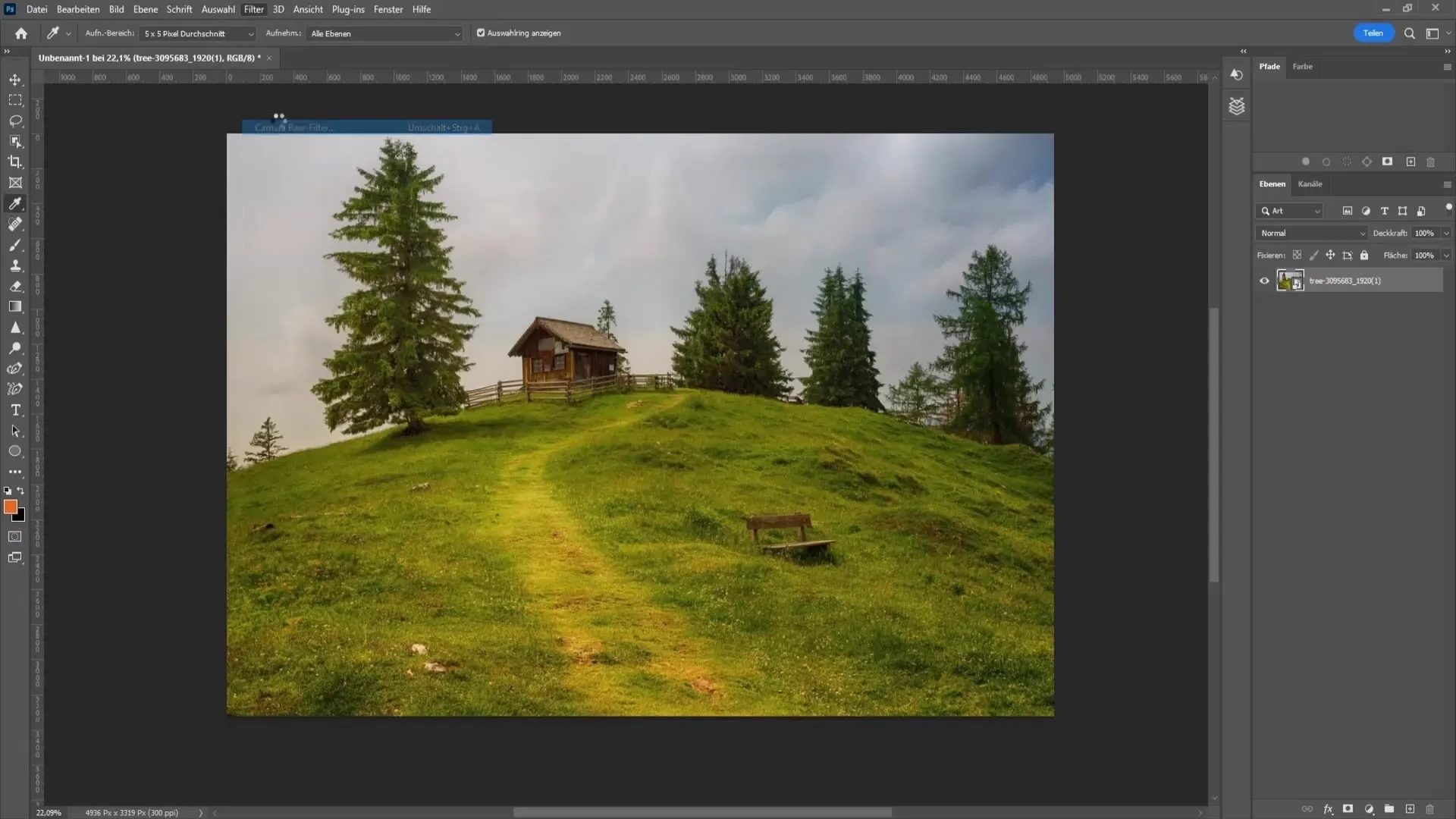Click the Magic Wand tool
Viewport: 1456px width, 819px height.
(x=16, y=141)
